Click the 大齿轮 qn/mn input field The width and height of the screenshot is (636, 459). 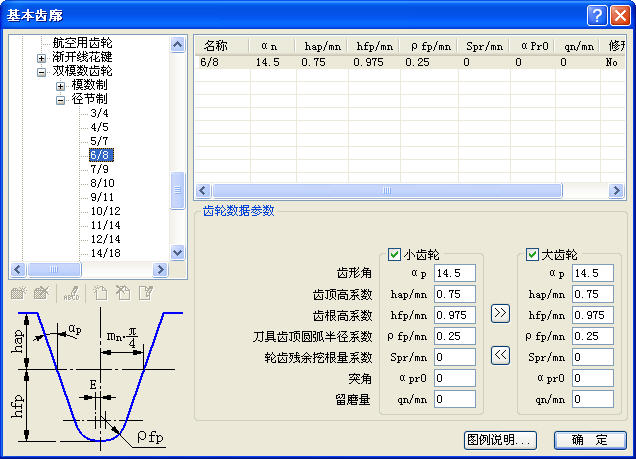tap(593, 400)
